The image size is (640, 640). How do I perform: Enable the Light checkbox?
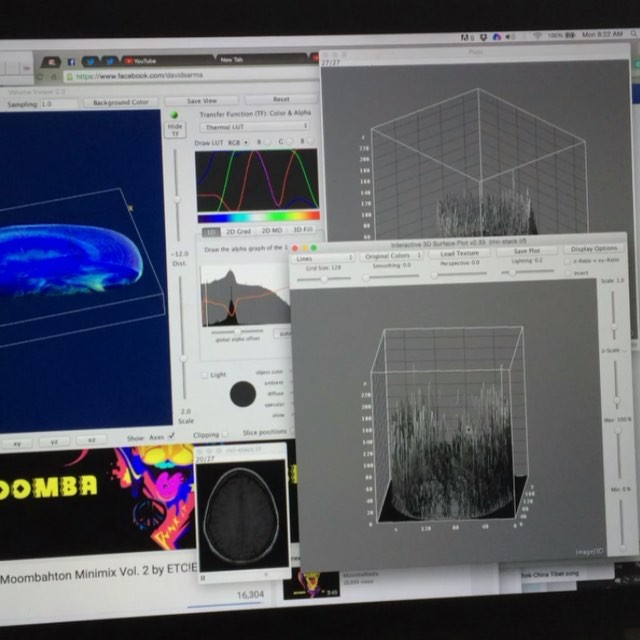(x=205, y=375)
